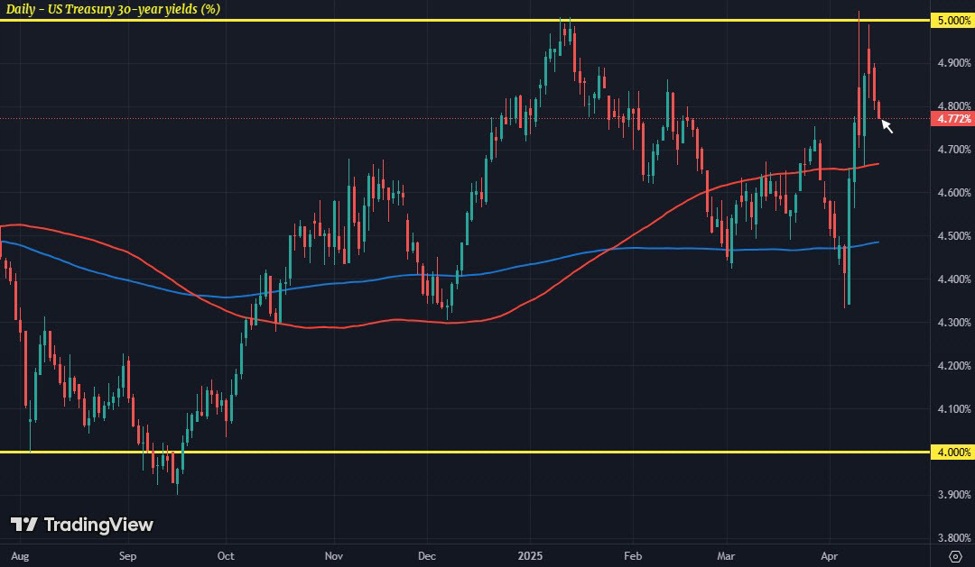
Task: Click the 'Feb' label on time axis
Action: coord(632,553)
